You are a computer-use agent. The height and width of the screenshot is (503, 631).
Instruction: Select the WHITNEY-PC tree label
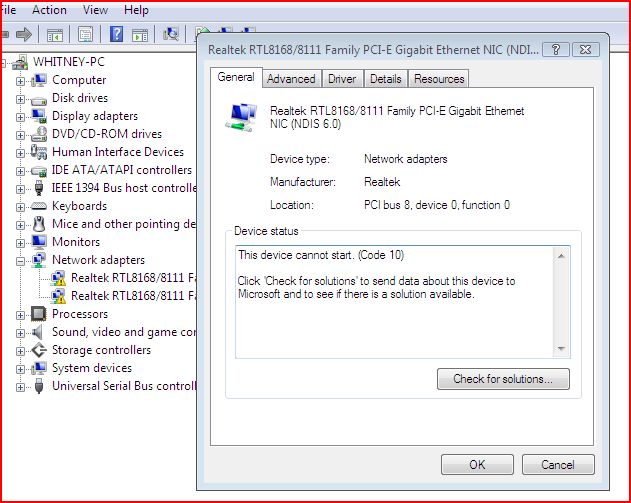click(68, 62)
